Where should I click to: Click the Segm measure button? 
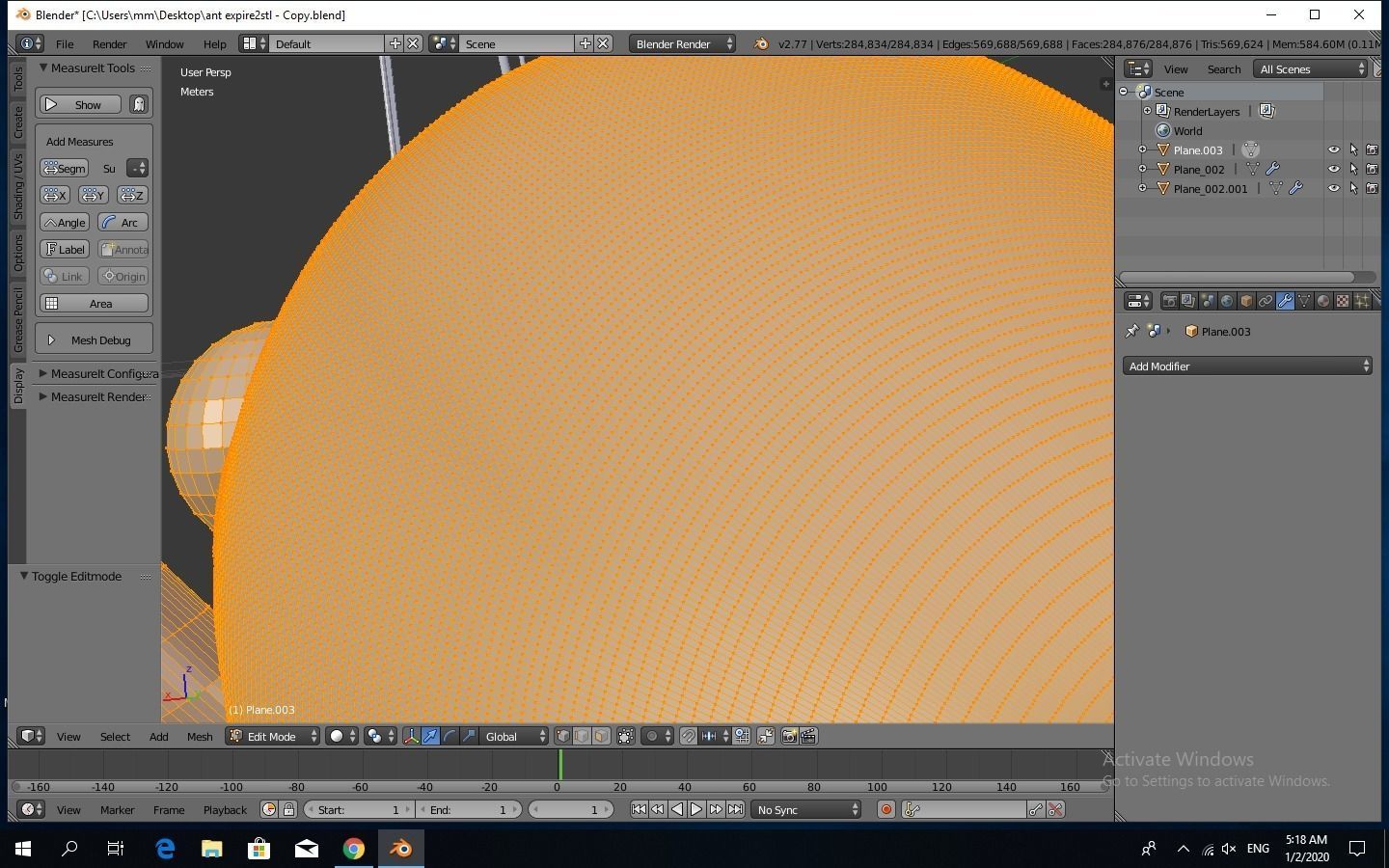point(65,168)
